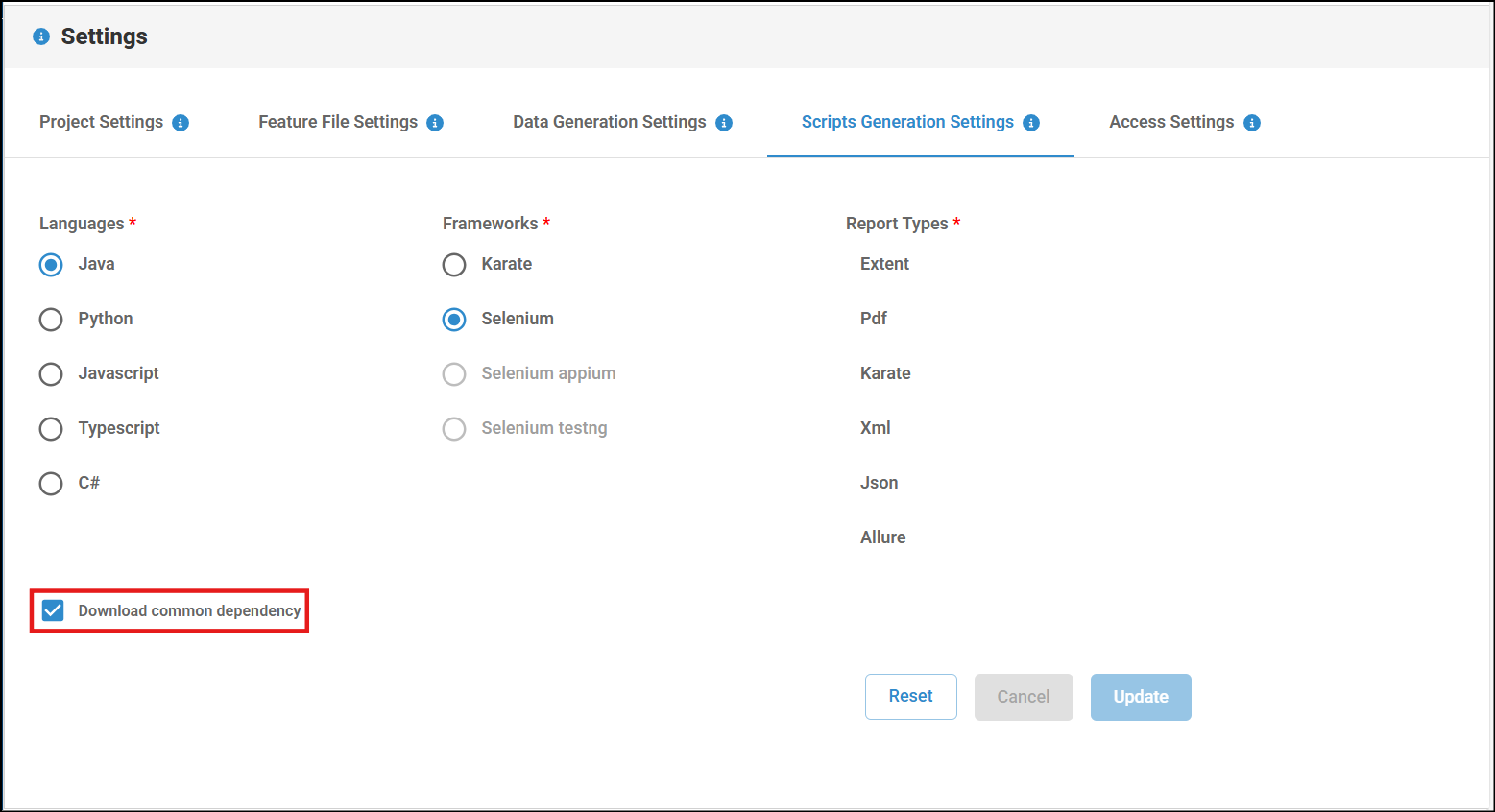Uncheck Download common dependency checkbox
The image size is (1495, 812).
53,610
